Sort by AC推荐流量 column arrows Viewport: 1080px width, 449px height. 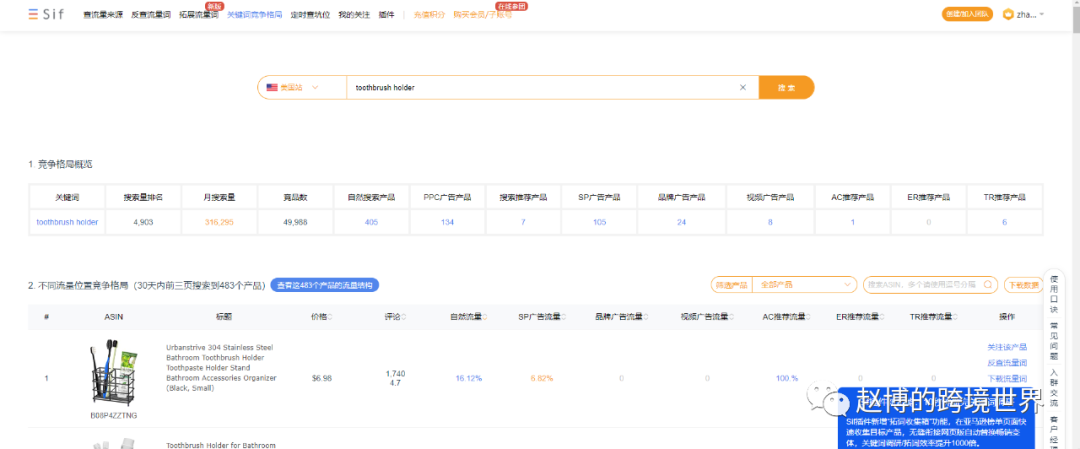tap(809, 317)
